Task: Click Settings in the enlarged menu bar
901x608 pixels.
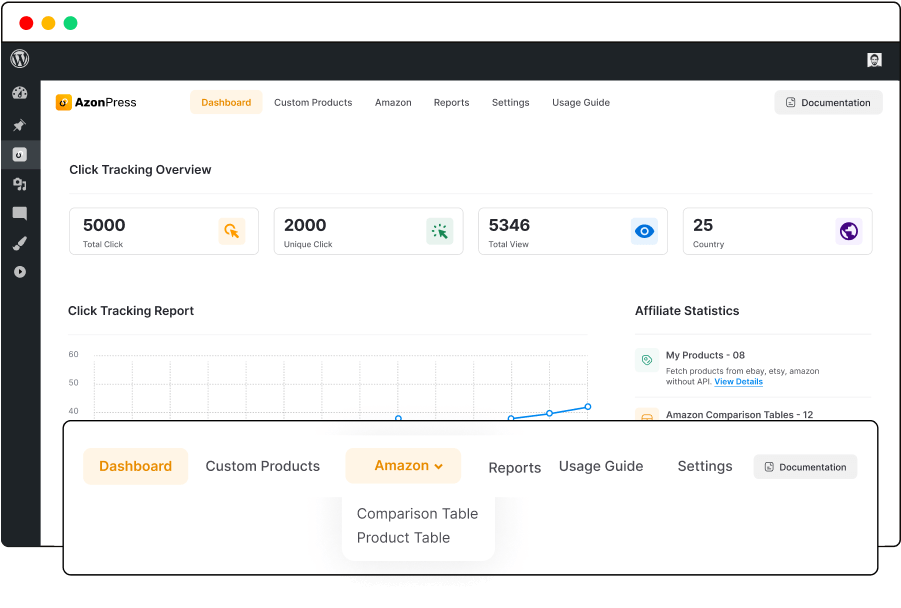Action: 705,466
